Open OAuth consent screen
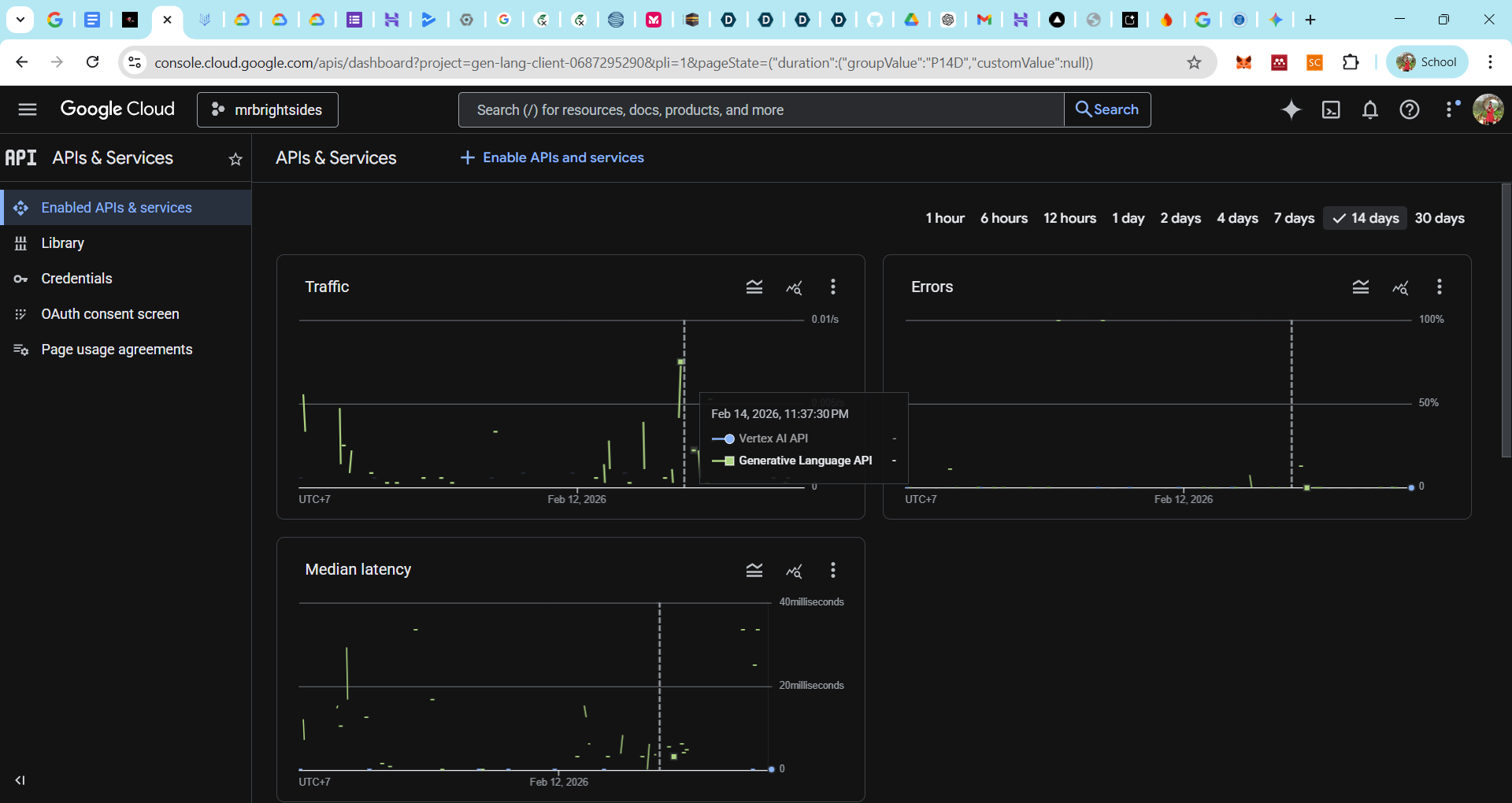Viewport: 1512px width, 803px height. [x=126, y=314]
